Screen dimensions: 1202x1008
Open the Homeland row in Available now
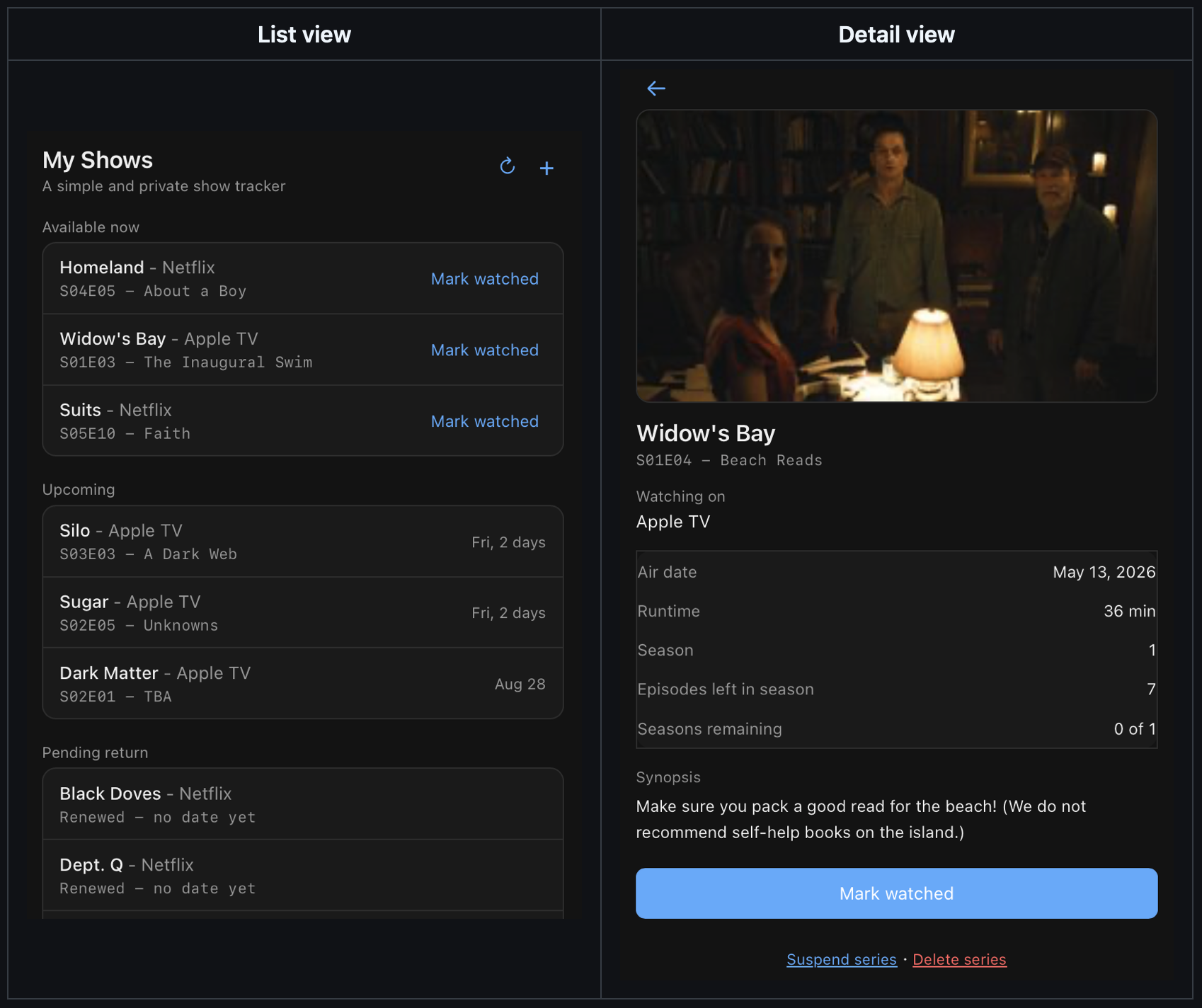pos(303,279)
